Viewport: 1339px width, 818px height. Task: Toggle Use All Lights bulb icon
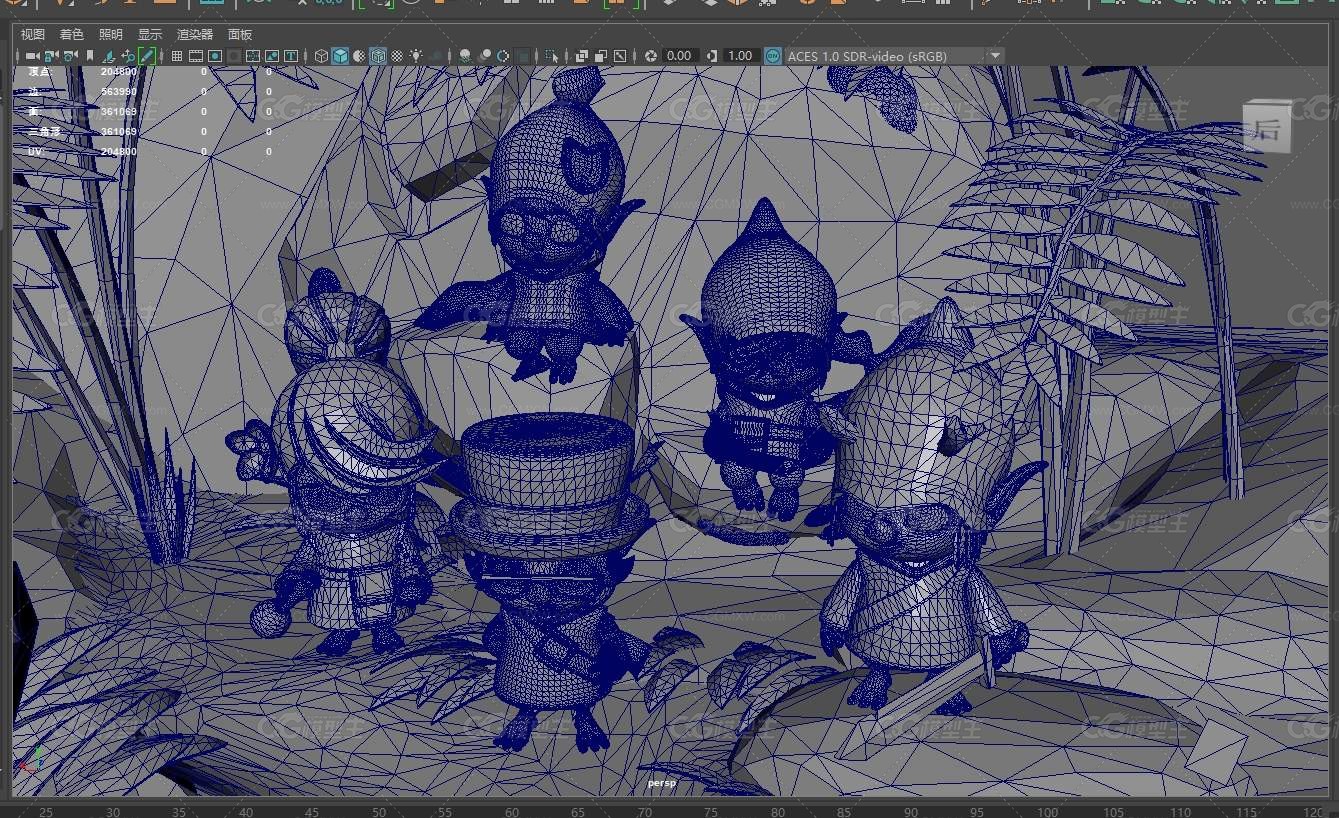coord(416,56)
